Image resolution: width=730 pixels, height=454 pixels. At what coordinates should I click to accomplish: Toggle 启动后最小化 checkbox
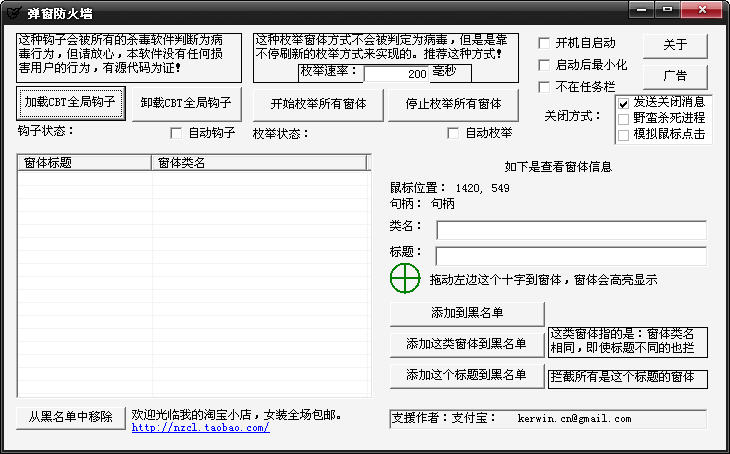(x=545, y=65)
